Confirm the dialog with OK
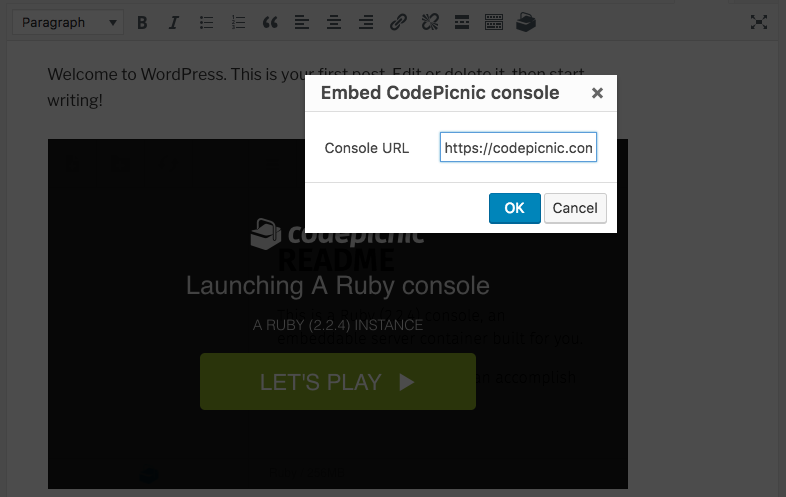 tap(515, 208)
